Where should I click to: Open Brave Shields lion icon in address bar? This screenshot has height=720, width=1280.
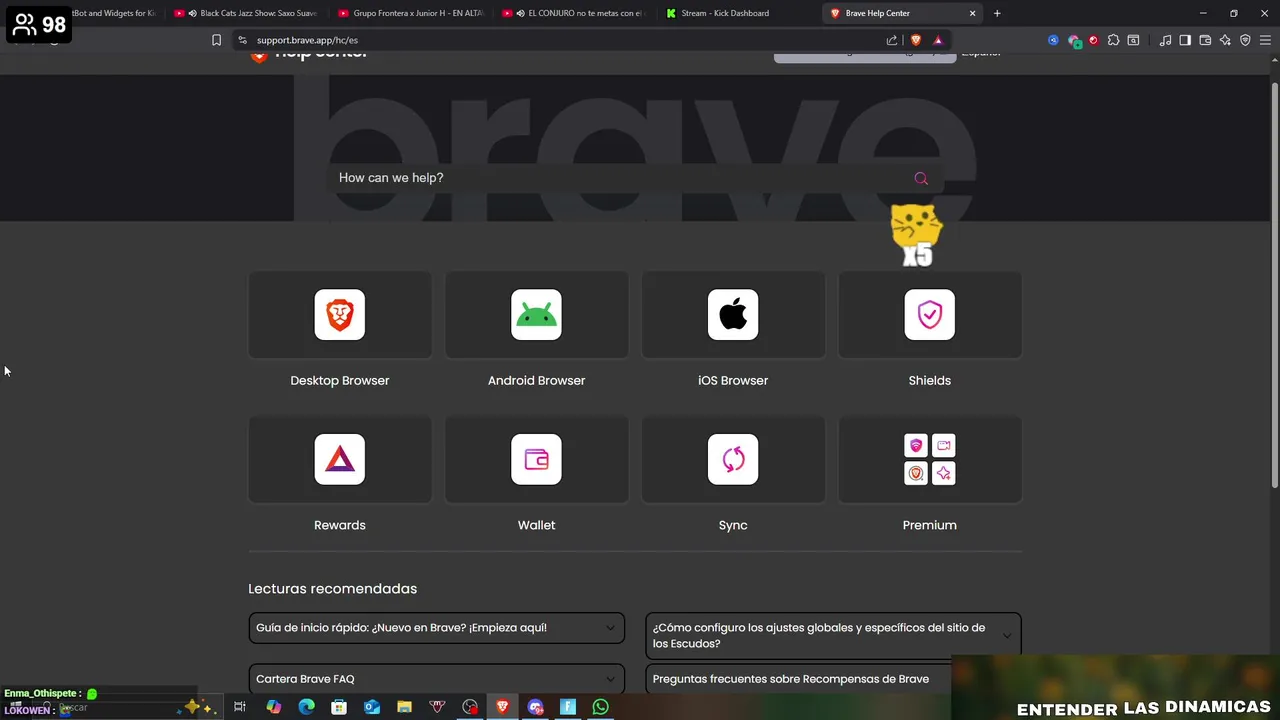click(x=915, y=40)
